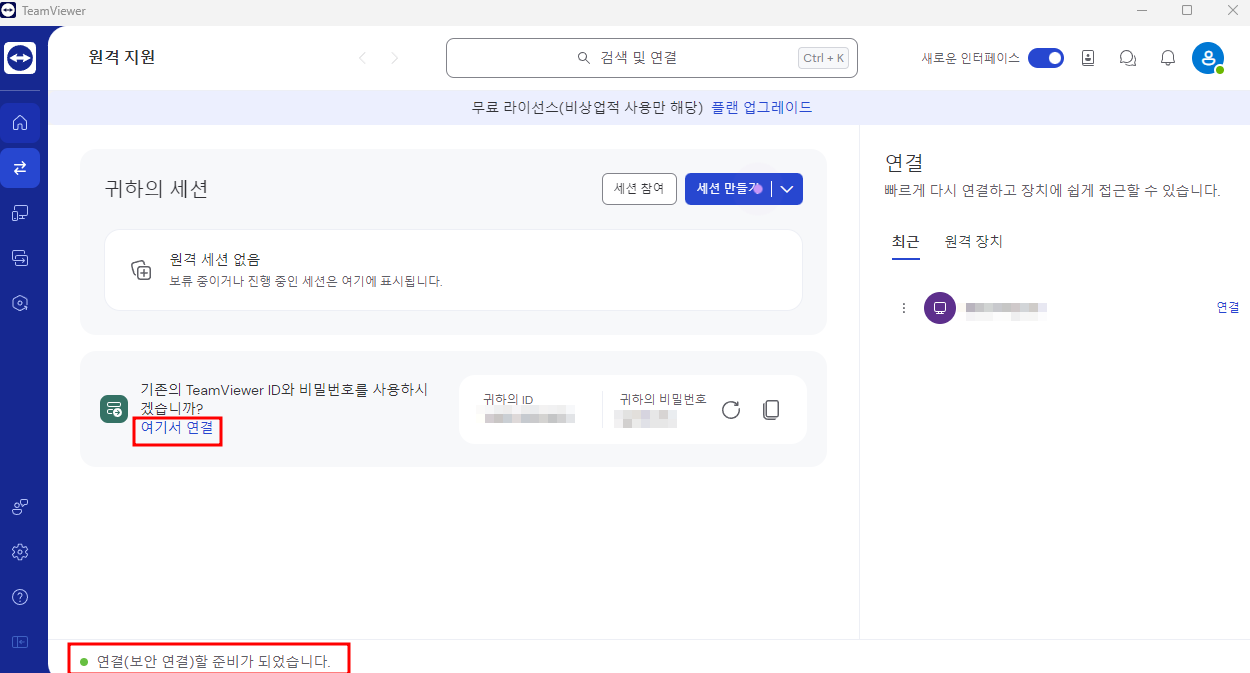Select the Home icon in the sidebar
This screenshot has width=1250, height=673.
[20, 122]
